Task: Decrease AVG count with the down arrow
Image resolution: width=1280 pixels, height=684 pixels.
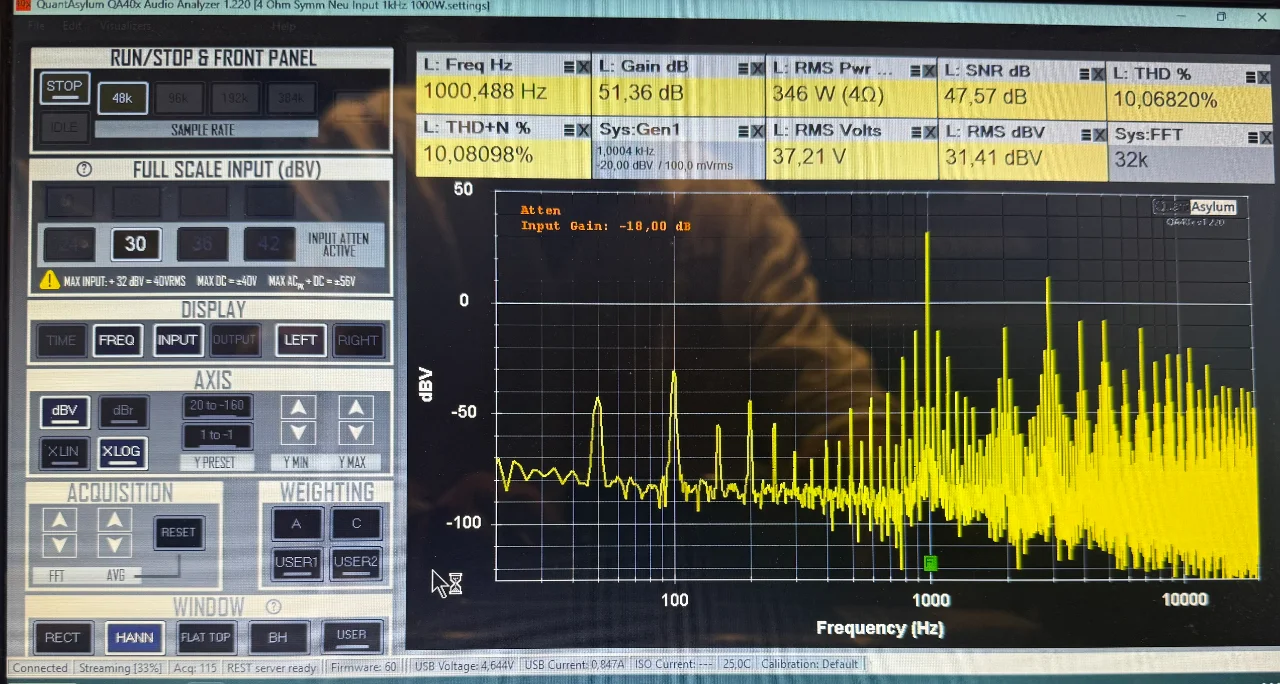Action: point(115,545)
